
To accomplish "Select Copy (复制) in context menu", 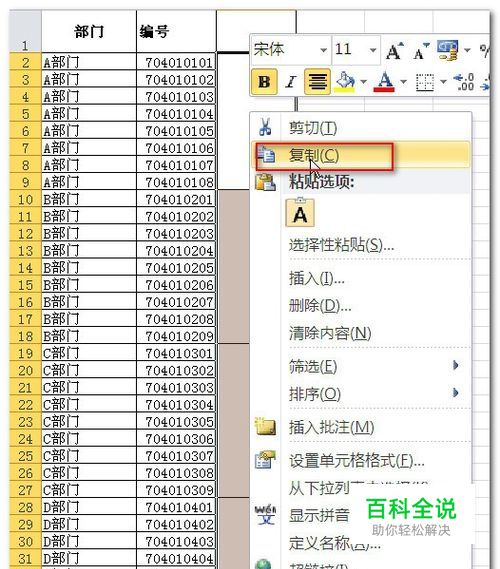I will 361,155.
